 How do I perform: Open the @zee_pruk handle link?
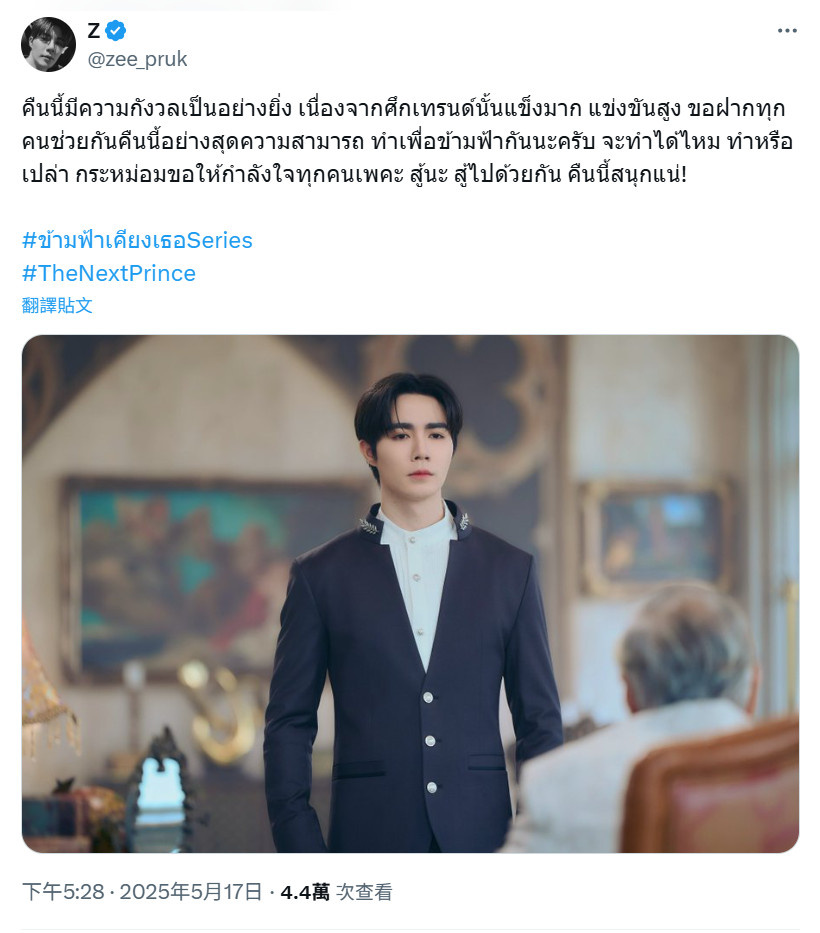[x=137, y=59]
